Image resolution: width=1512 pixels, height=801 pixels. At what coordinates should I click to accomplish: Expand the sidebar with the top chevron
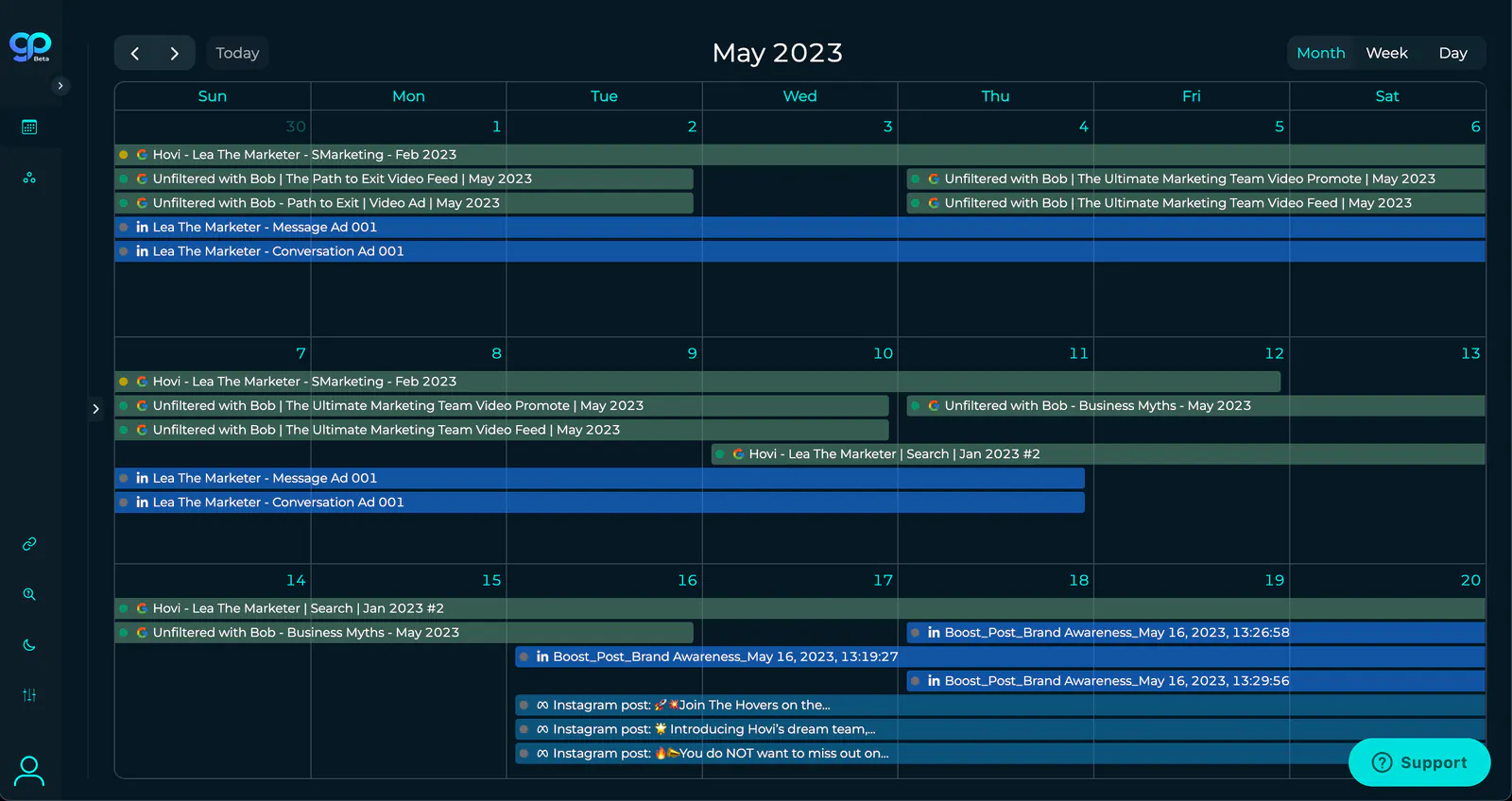tap(60, 86)
